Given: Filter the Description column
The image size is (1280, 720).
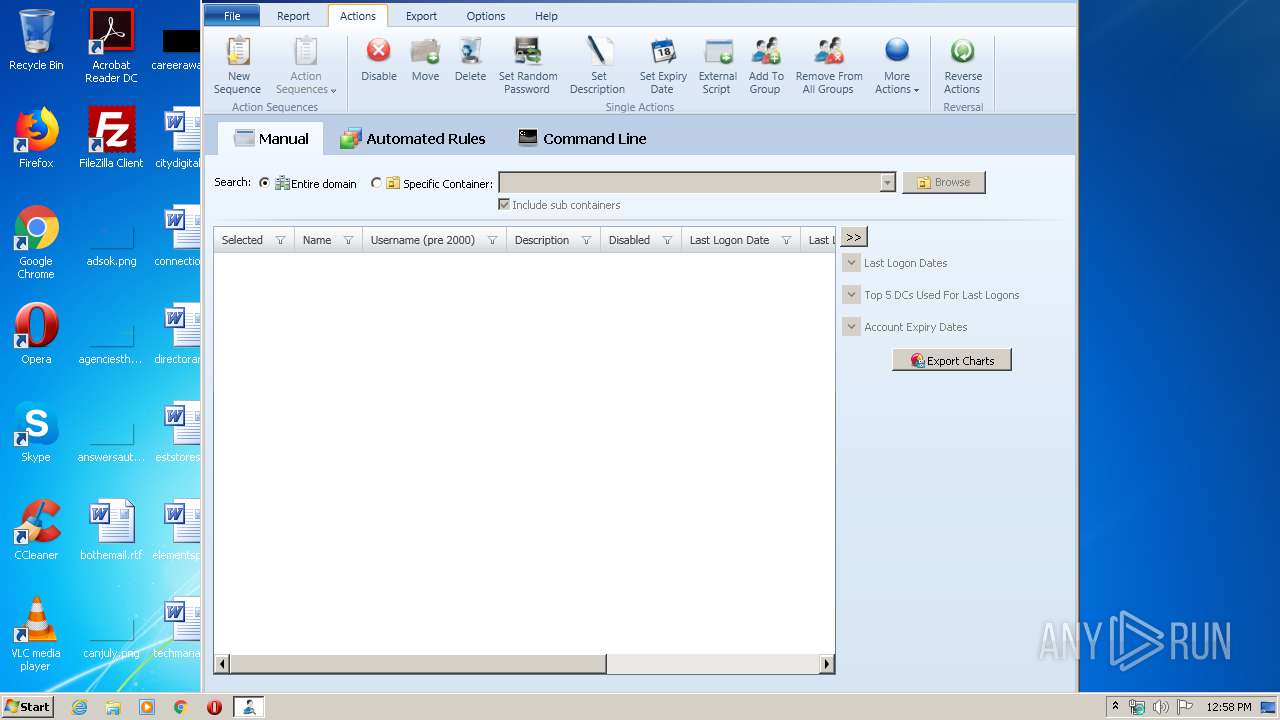Looking at the screenshot, I should [x=586, y=240].
